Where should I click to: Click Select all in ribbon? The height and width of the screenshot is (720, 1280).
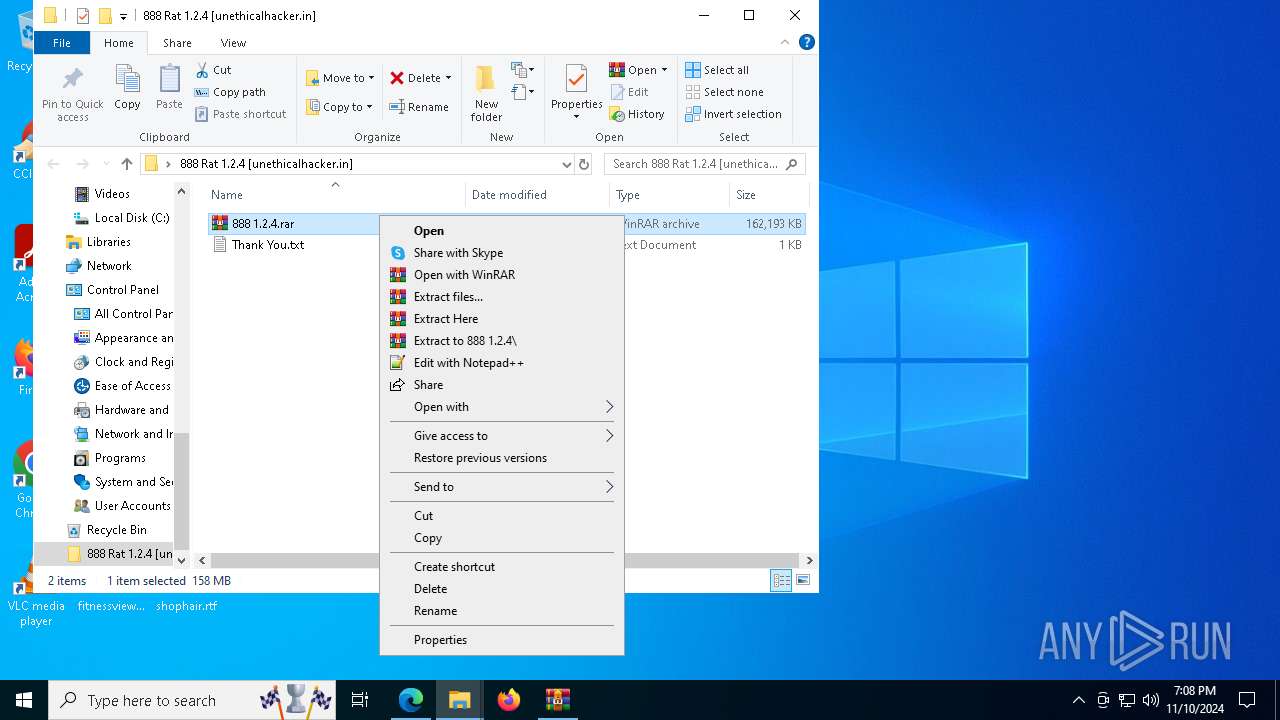(717, 70)
